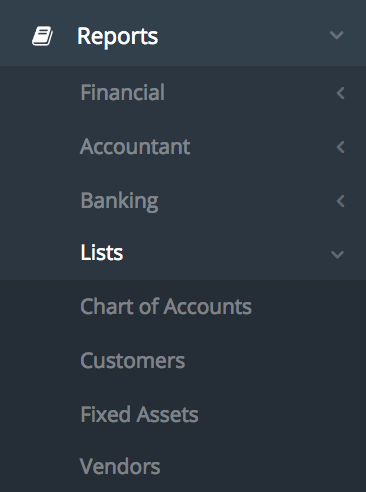Open the Fixed Assets list report

coord(140,414)
